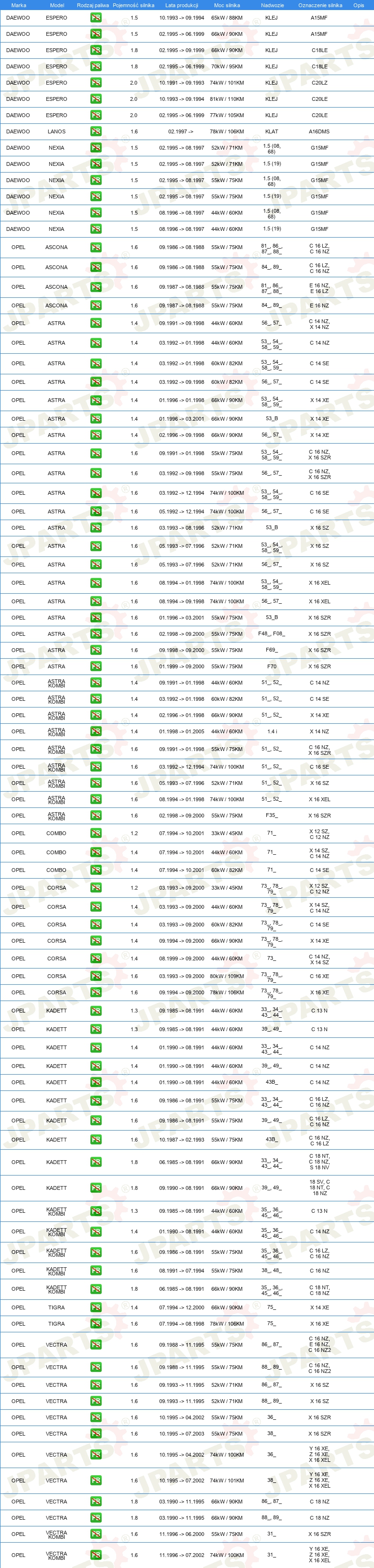The image size is (374, 1568).
Task: Click the Lata produkcji column header
Action: (182, 5)
